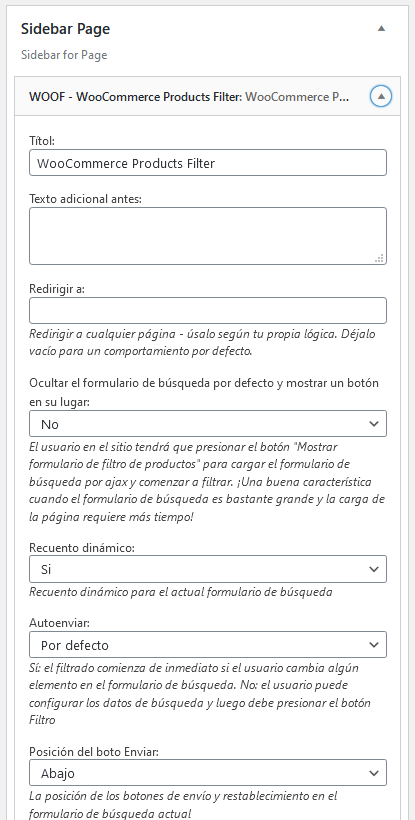415x820 pixels.
Task: Click the Redirigir a label
Action: click(56, 289)
